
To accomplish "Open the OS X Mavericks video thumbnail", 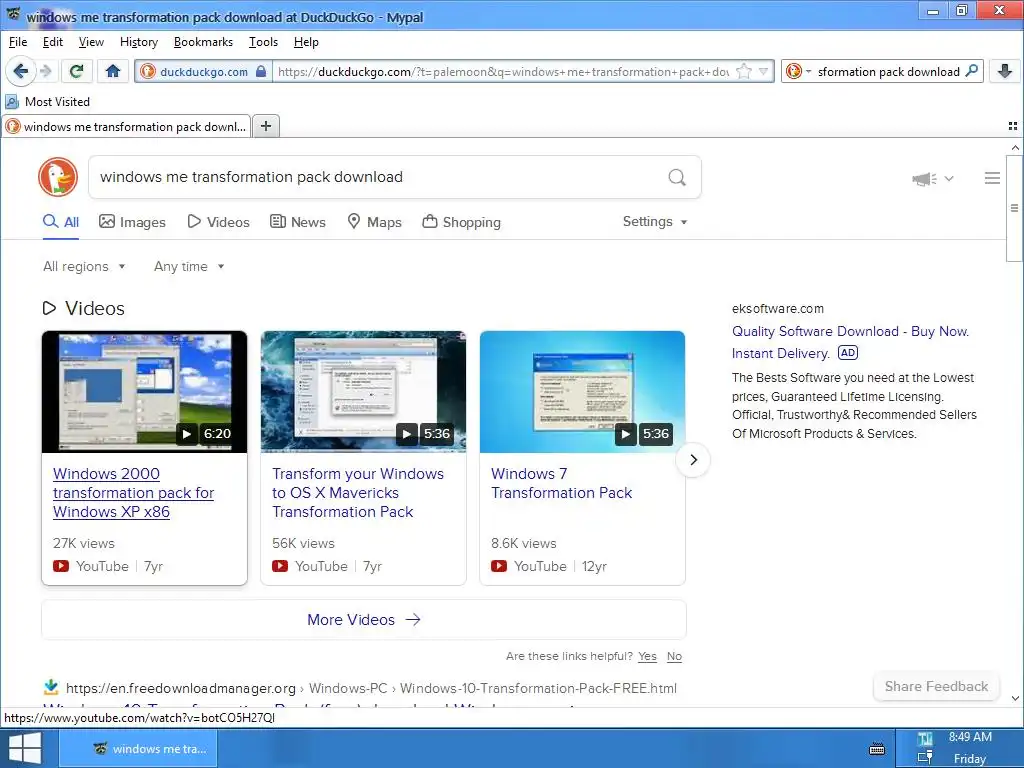I will click(x=363, y=391).
